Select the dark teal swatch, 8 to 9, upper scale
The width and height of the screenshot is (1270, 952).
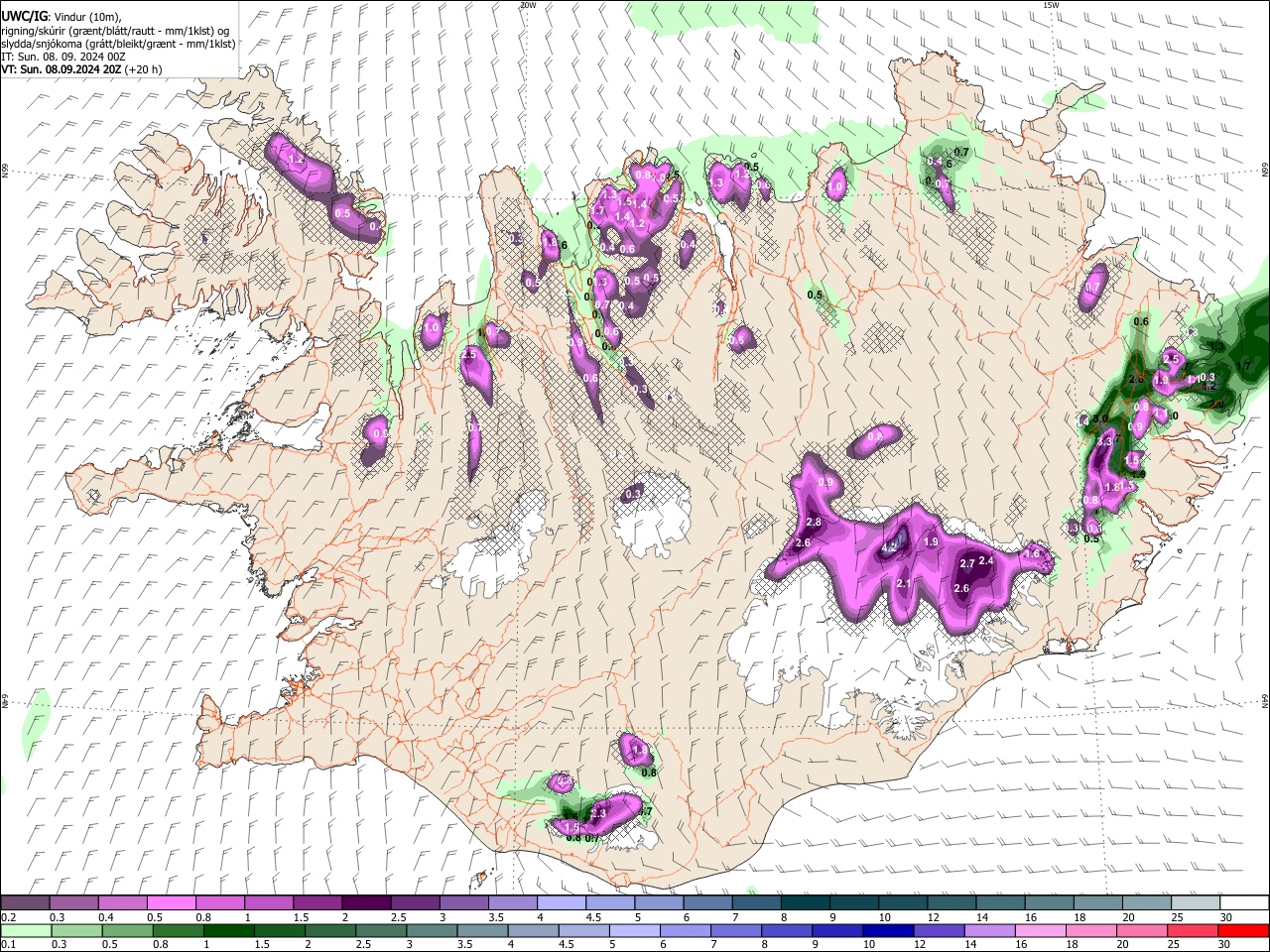pyautogui.click(x=806, y=903)
